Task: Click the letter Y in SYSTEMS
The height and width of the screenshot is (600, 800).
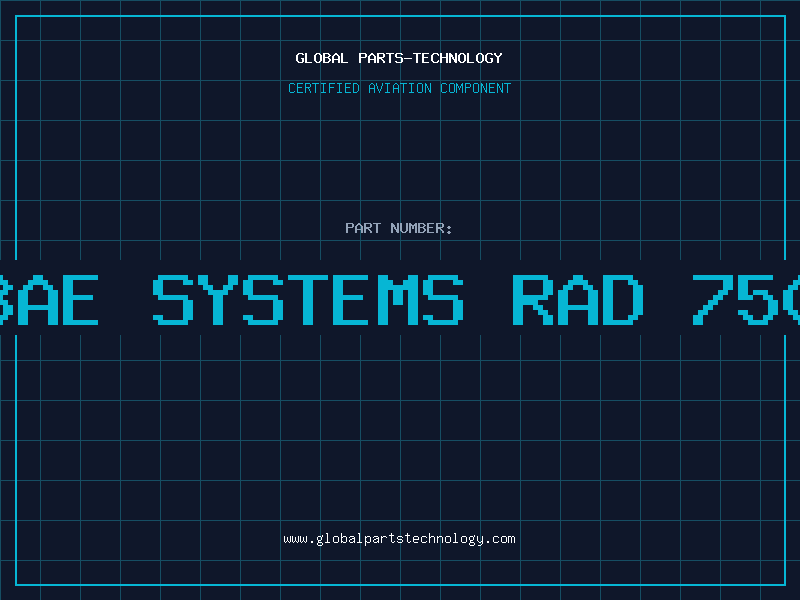Action: (218, 299)
